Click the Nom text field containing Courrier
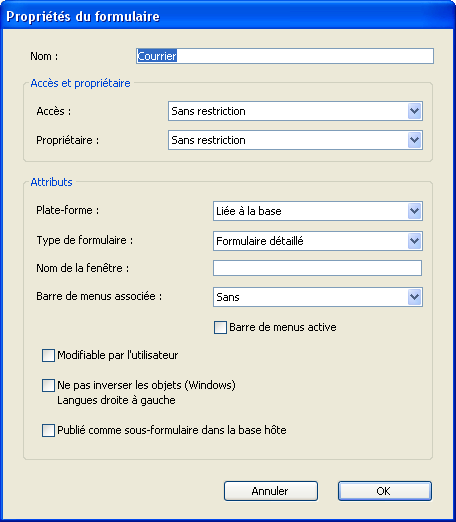The height and width of the screenshot is (522, 456). click(285, 56)
